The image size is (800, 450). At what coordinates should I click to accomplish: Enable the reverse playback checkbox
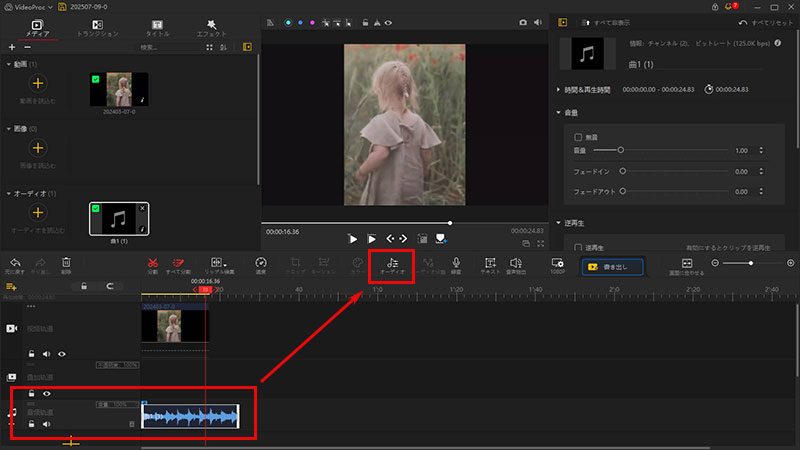pyautogui.click(x=578, y=247)
